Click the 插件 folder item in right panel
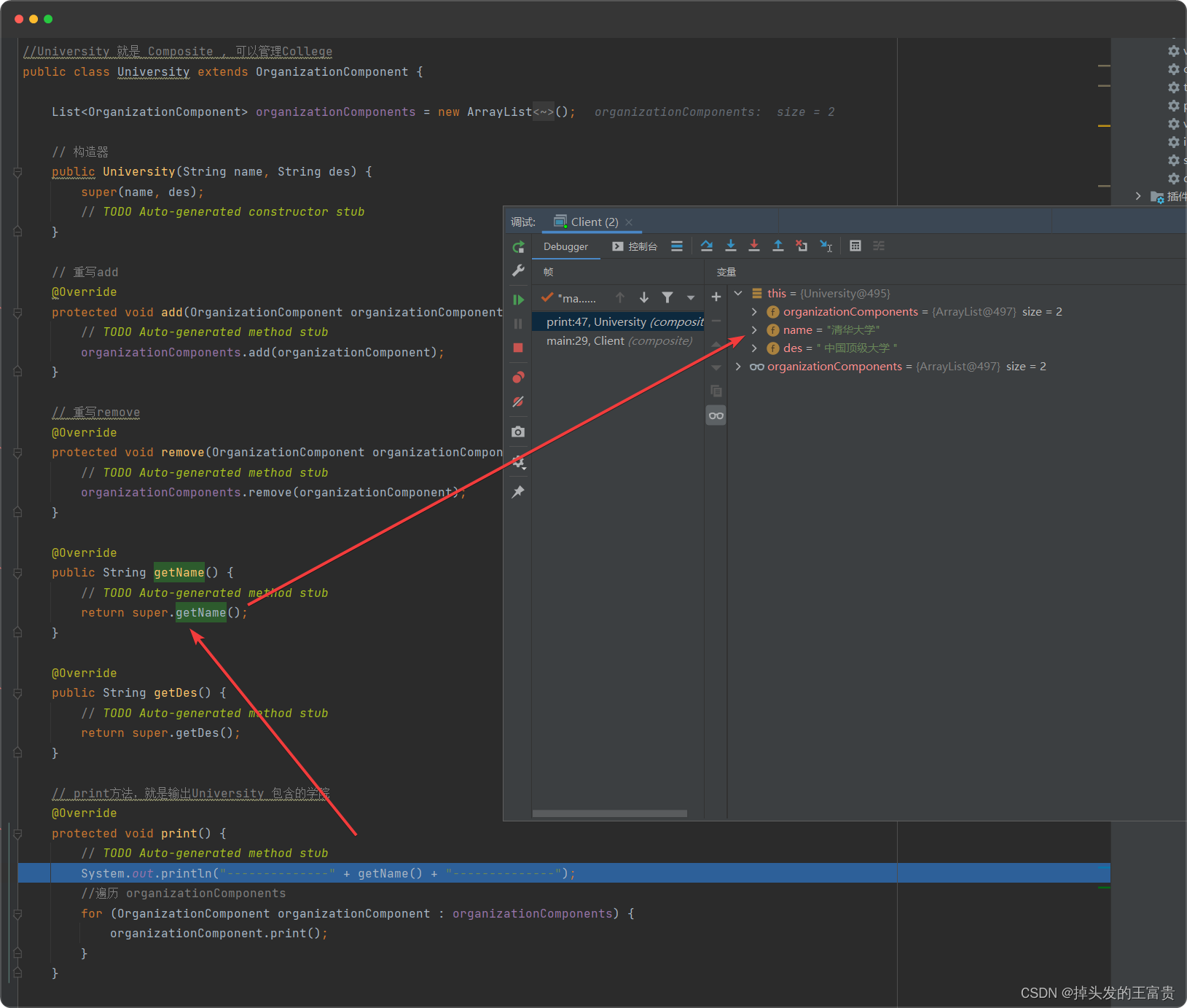 pyautogui.click(x=1168, y=196)
